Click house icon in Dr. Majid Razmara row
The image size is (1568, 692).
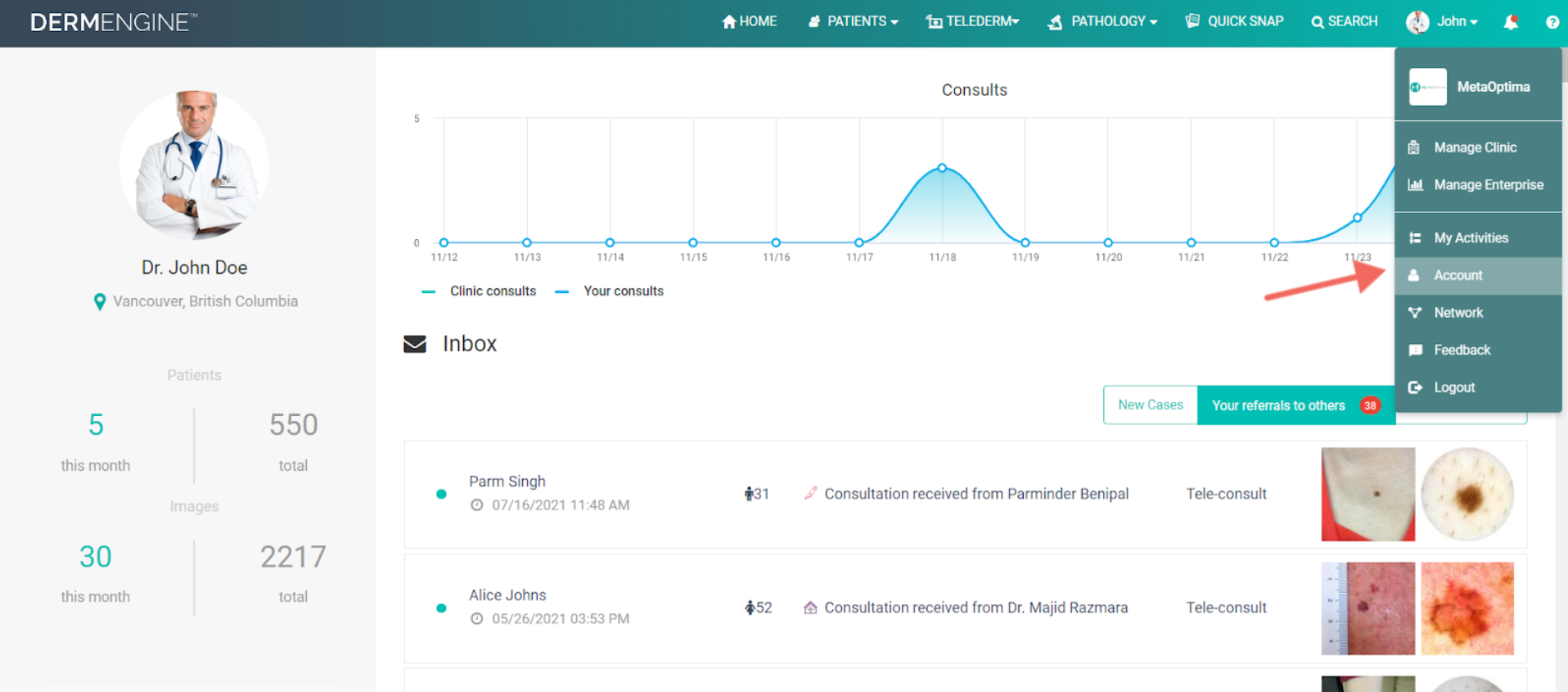(810, 608)
